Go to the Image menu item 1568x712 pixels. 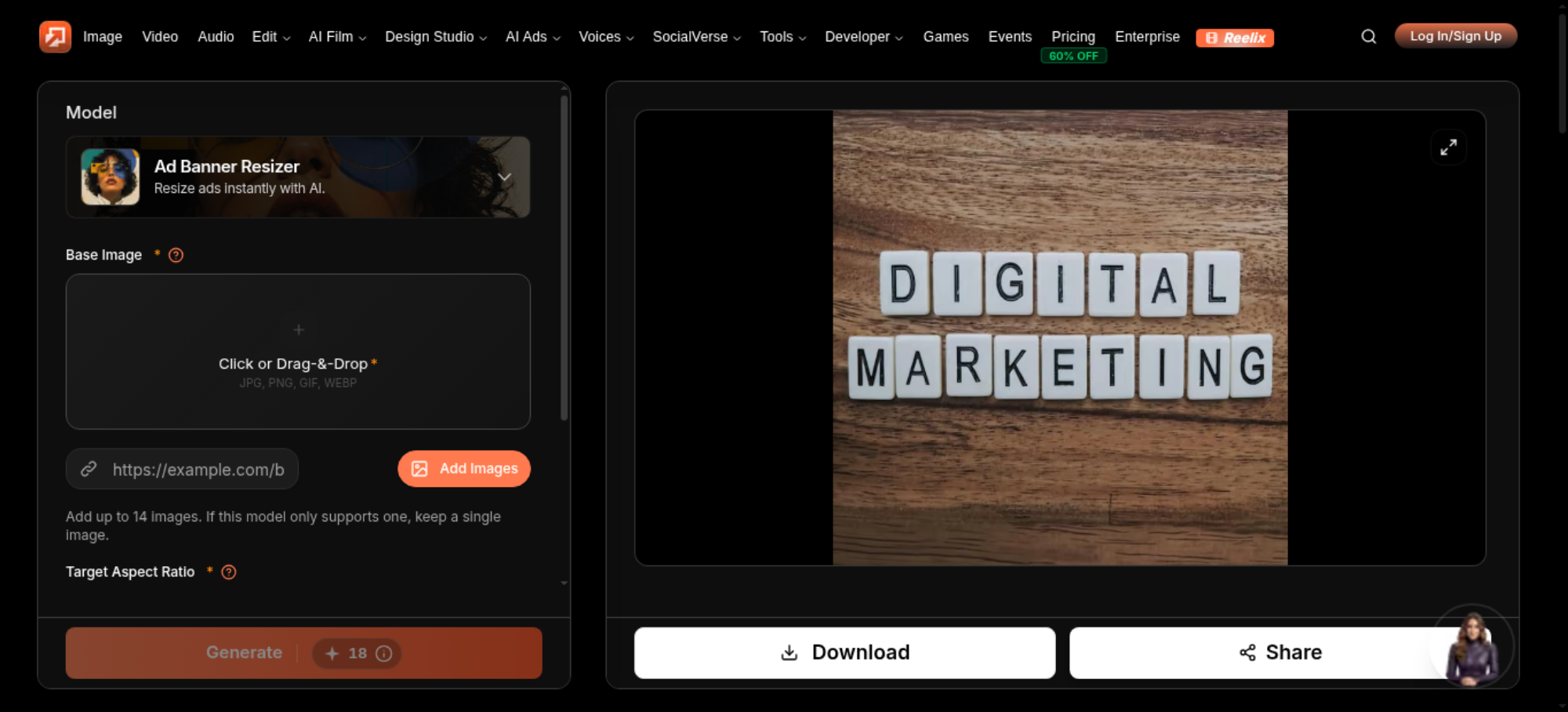(x=103, y=37)
